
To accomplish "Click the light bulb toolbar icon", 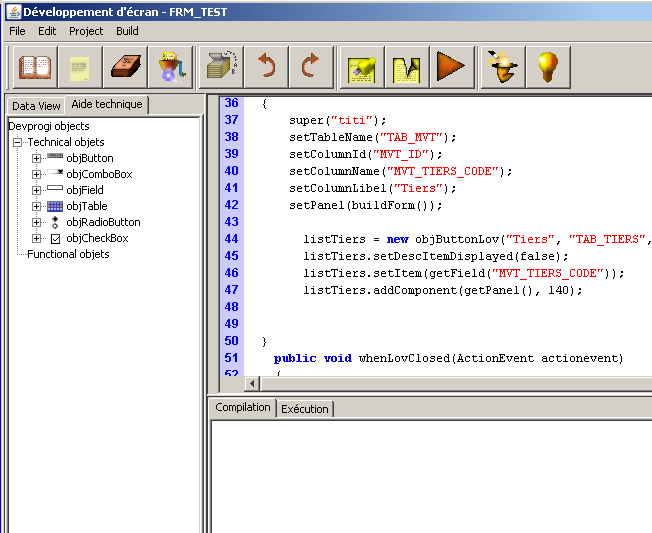I will click(x=548, y=67).
